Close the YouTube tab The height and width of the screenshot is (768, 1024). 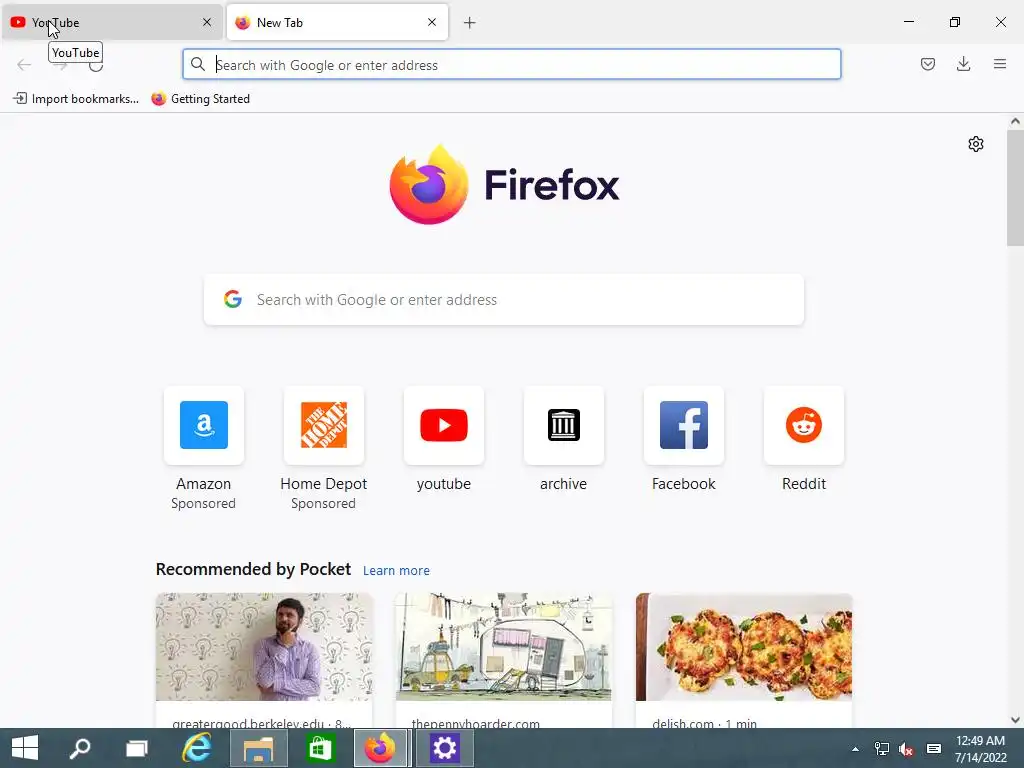(207, 22)
